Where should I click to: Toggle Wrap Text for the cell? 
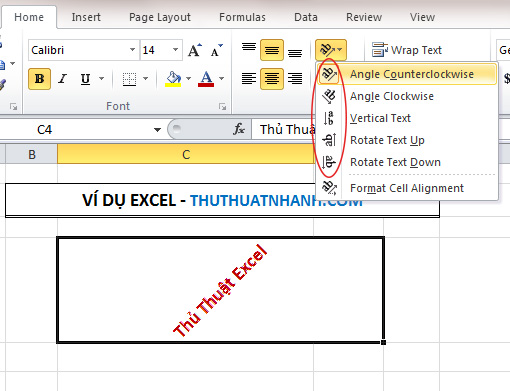point(407,50)
